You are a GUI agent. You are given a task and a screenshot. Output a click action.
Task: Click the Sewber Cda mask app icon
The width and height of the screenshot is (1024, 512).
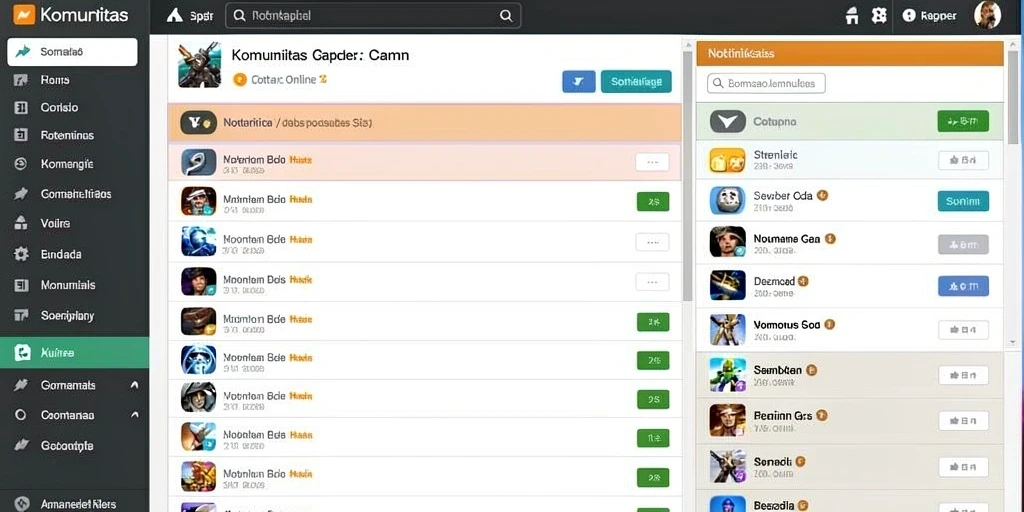[x=728, y=200]
